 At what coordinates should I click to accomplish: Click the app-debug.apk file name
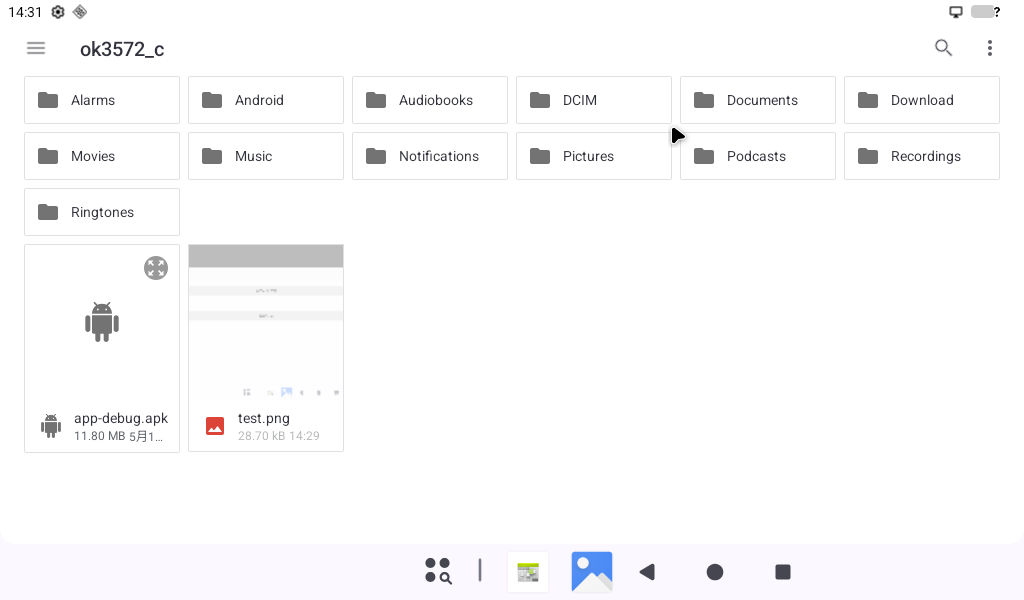tap(121, 418)
